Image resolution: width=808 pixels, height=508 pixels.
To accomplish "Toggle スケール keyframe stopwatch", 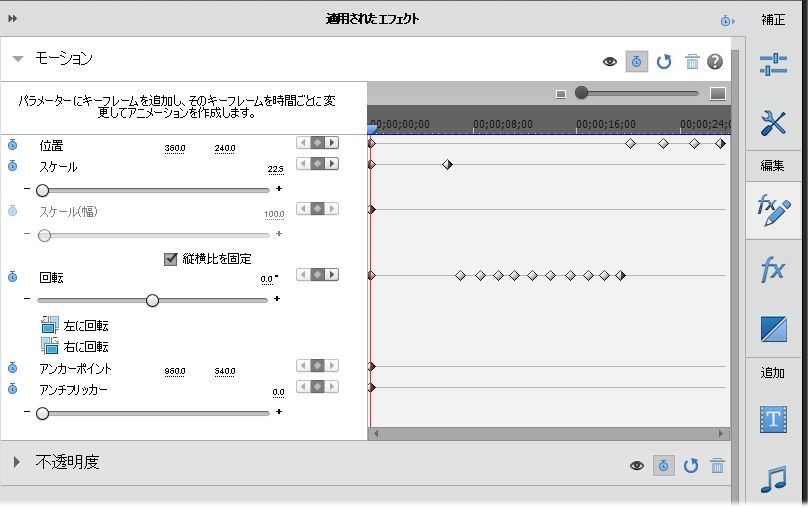I will tap(13, 165).
